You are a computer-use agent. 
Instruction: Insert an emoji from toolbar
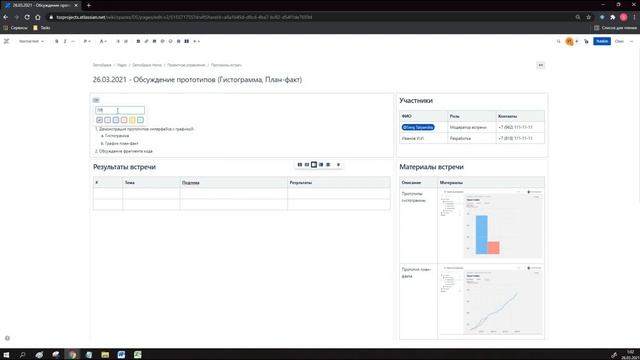[171, 41]
